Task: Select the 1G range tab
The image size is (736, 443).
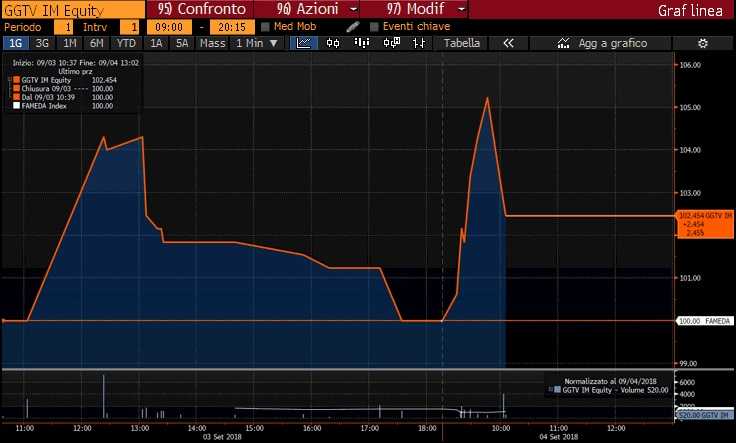Action: [15, 43]
